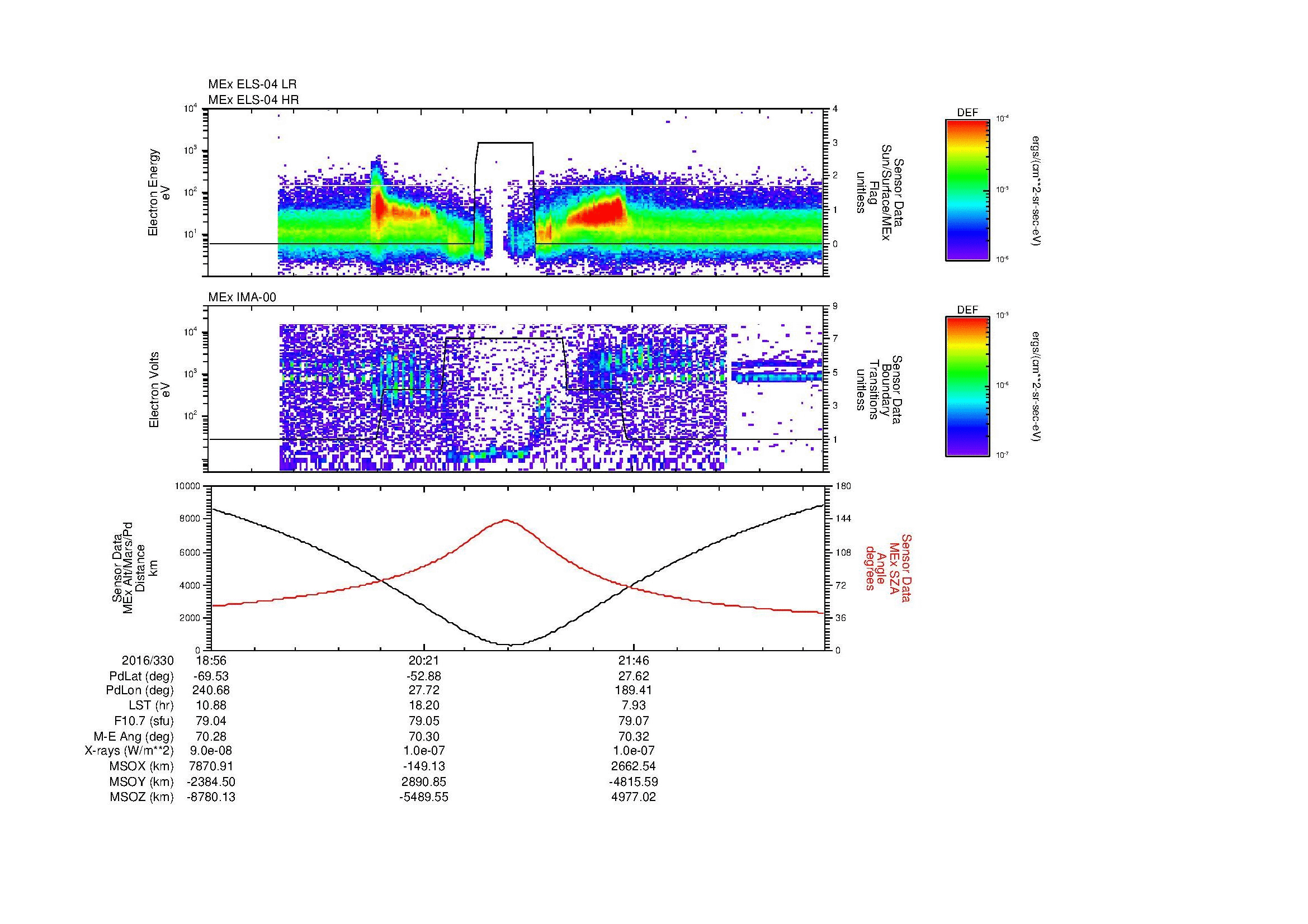Select the X-rays value under 20:21

(x=423, y=751)
